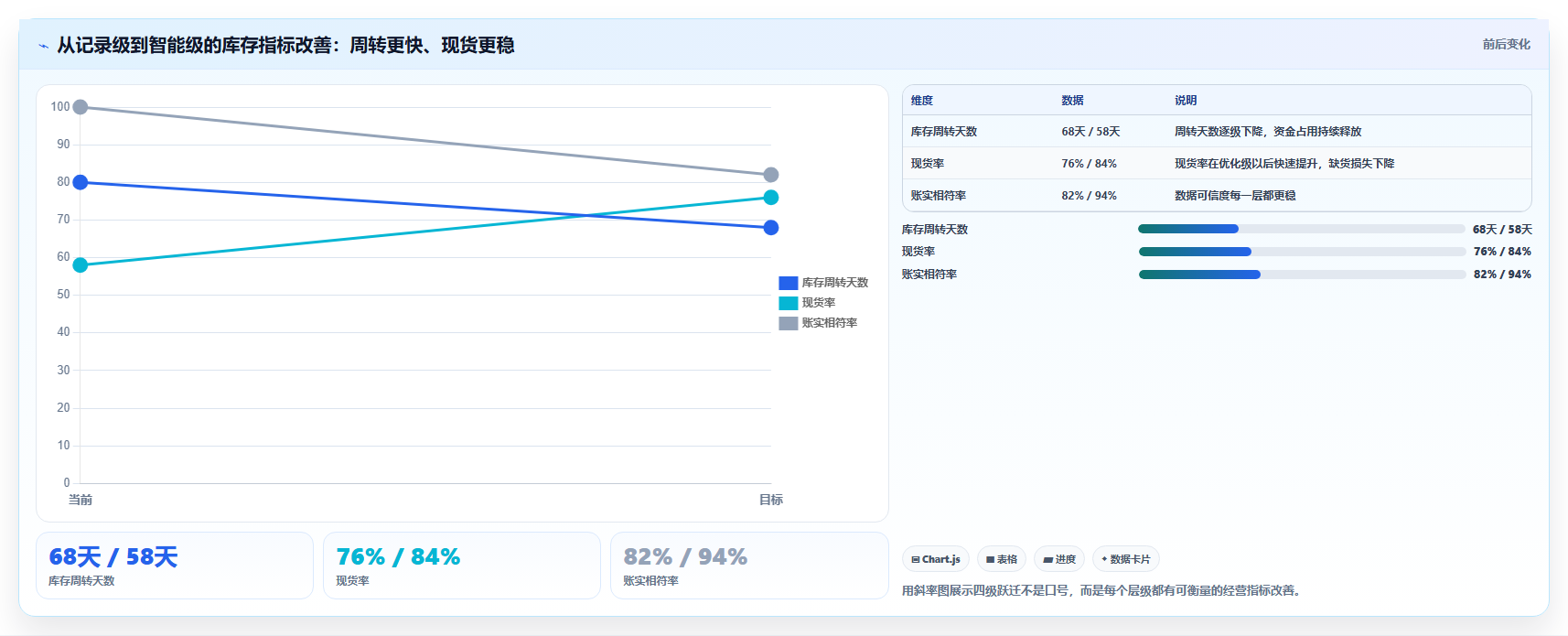Click the 76% / 84% progress value

(1502, 252)
